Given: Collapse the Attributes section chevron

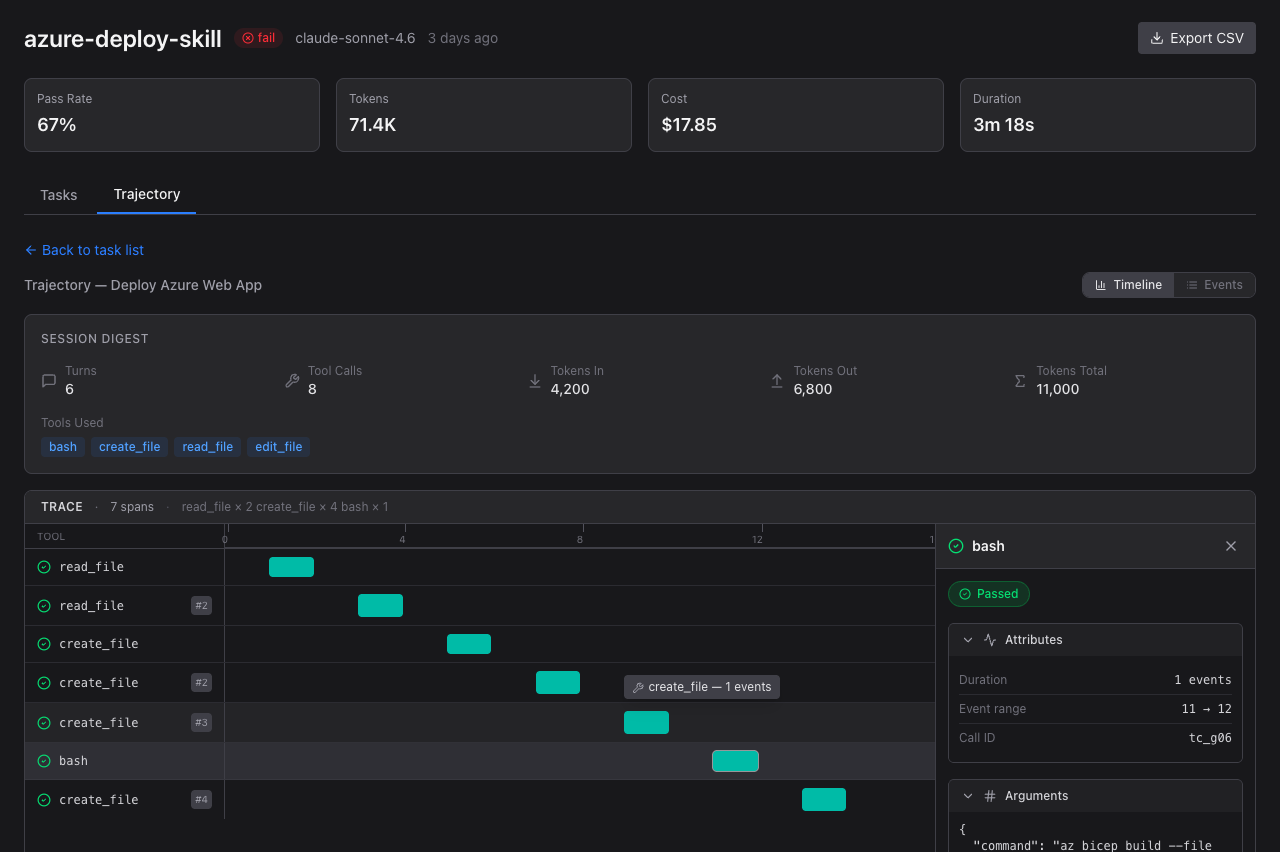Looking at the screenshot, I should coord(968,640).
